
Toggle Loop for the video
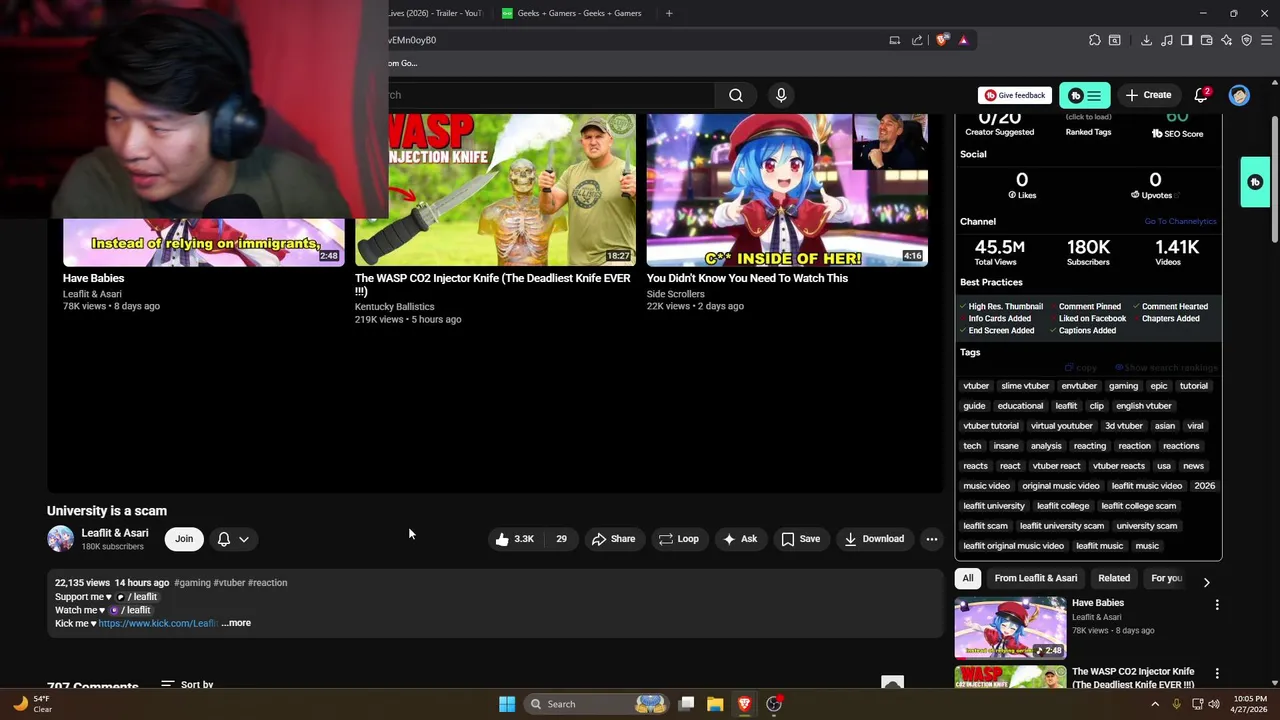point(678,539)
